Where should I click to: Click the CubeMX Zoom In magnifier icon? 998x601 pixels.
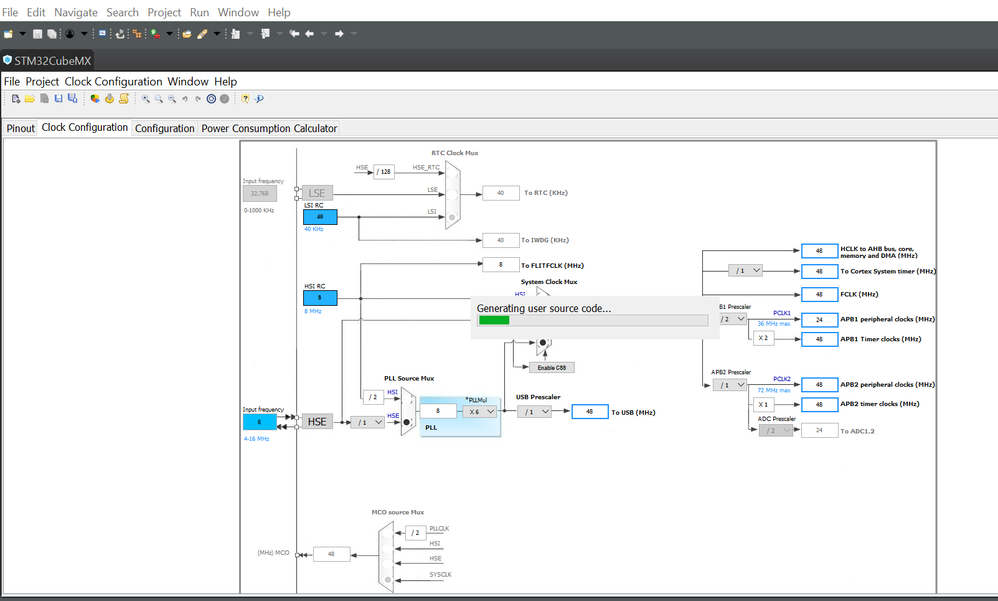click(146, 99)
